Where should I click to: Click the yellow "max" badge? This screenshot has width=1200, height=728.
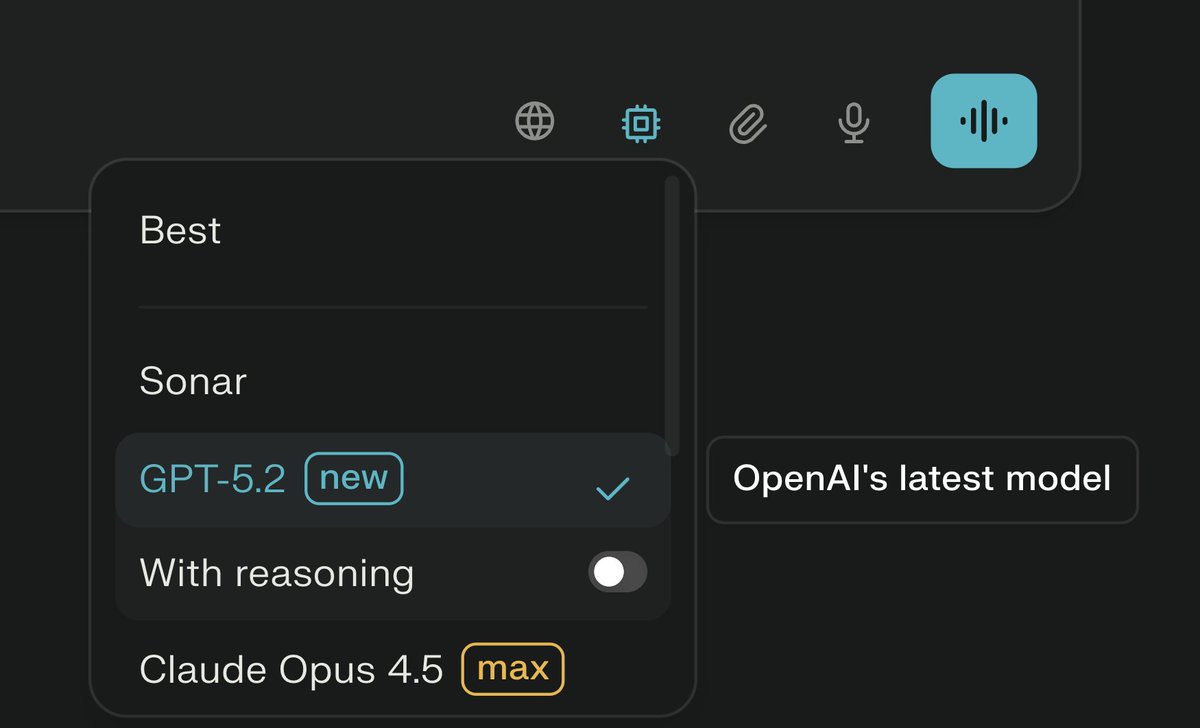[x=512, y=669]
